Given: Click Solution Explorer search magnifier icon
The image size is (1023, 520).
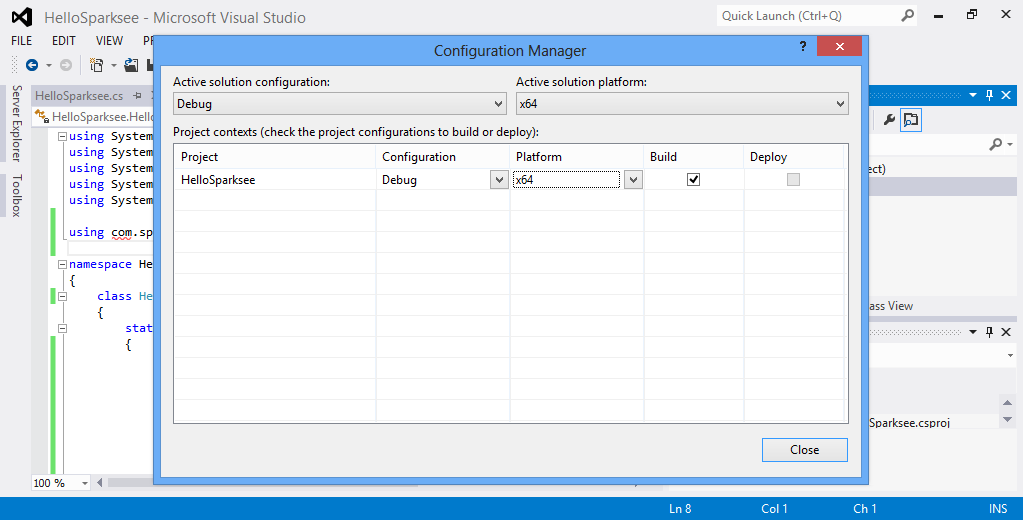Looking at the screenshot, I should tap(996, 144).
